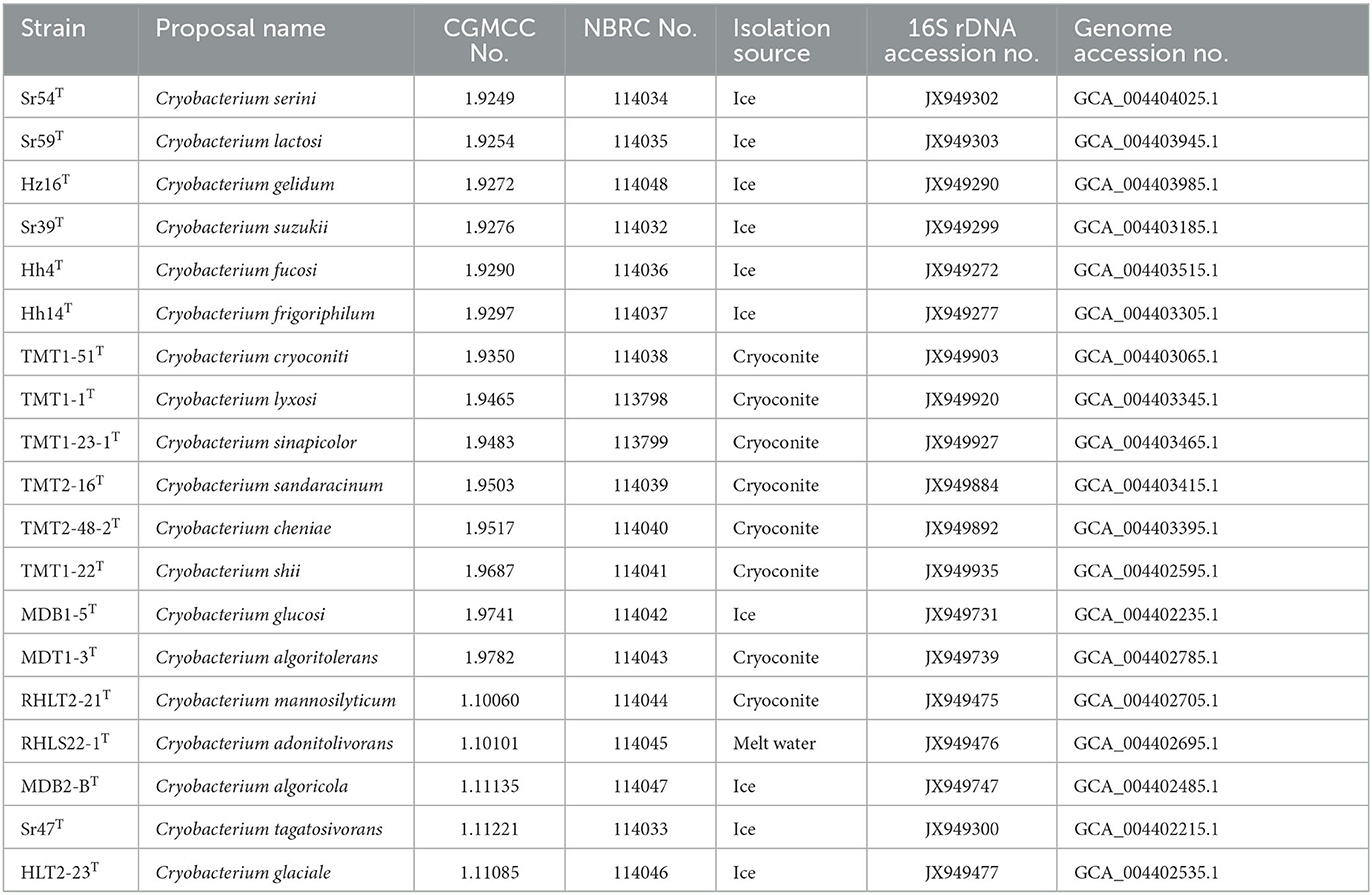Click NBRC number 114043
The image size is (1372, 895).
(x=640, y=657)
